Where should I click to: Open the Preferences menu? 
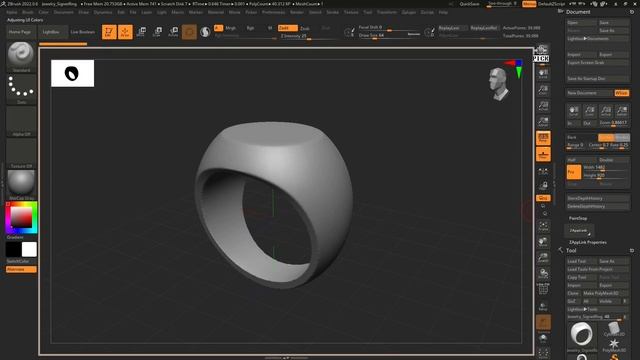coord(273,12)
